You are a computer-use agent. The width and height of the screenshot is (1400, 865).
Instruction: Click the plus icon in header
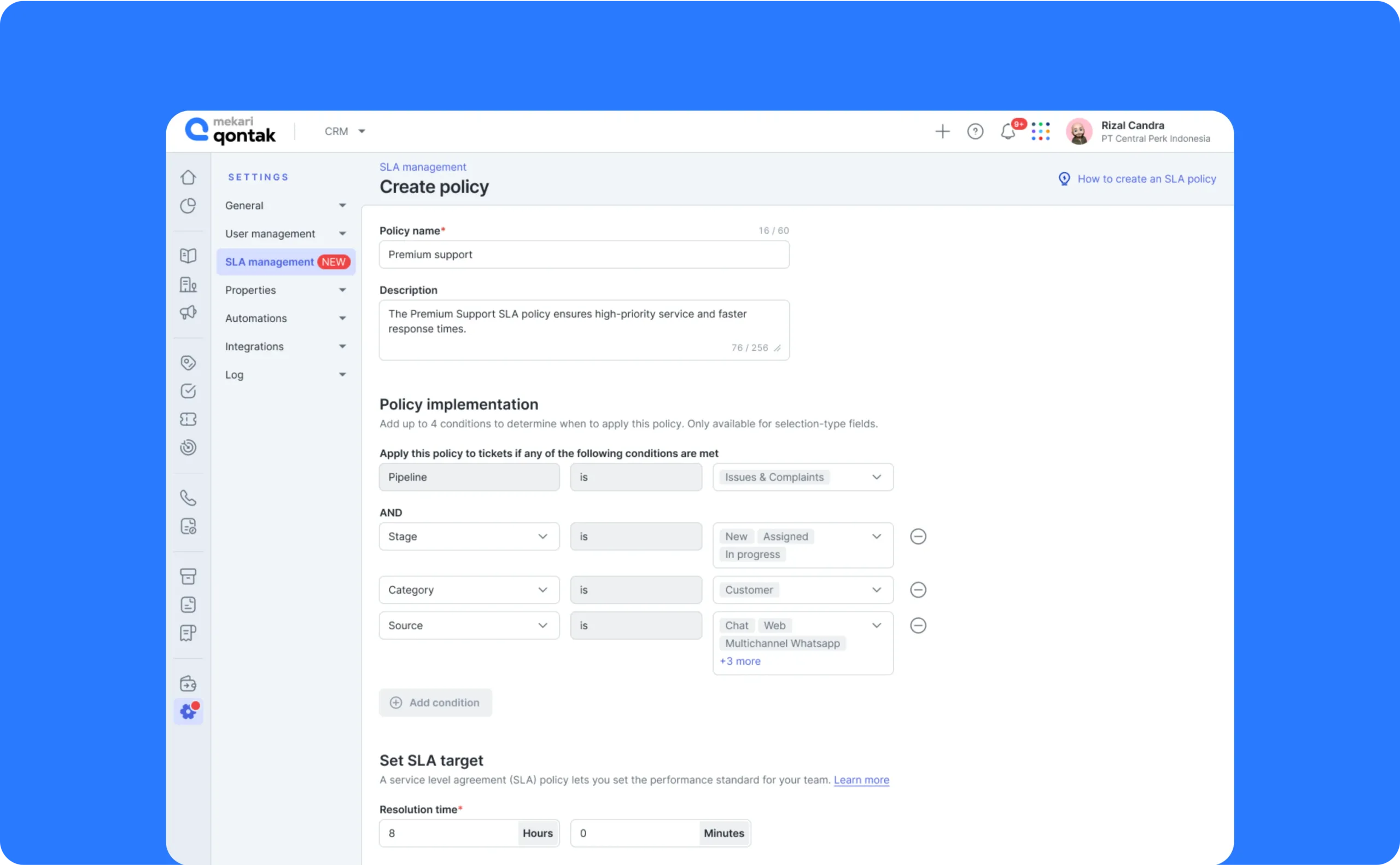[x=942, y=131]
